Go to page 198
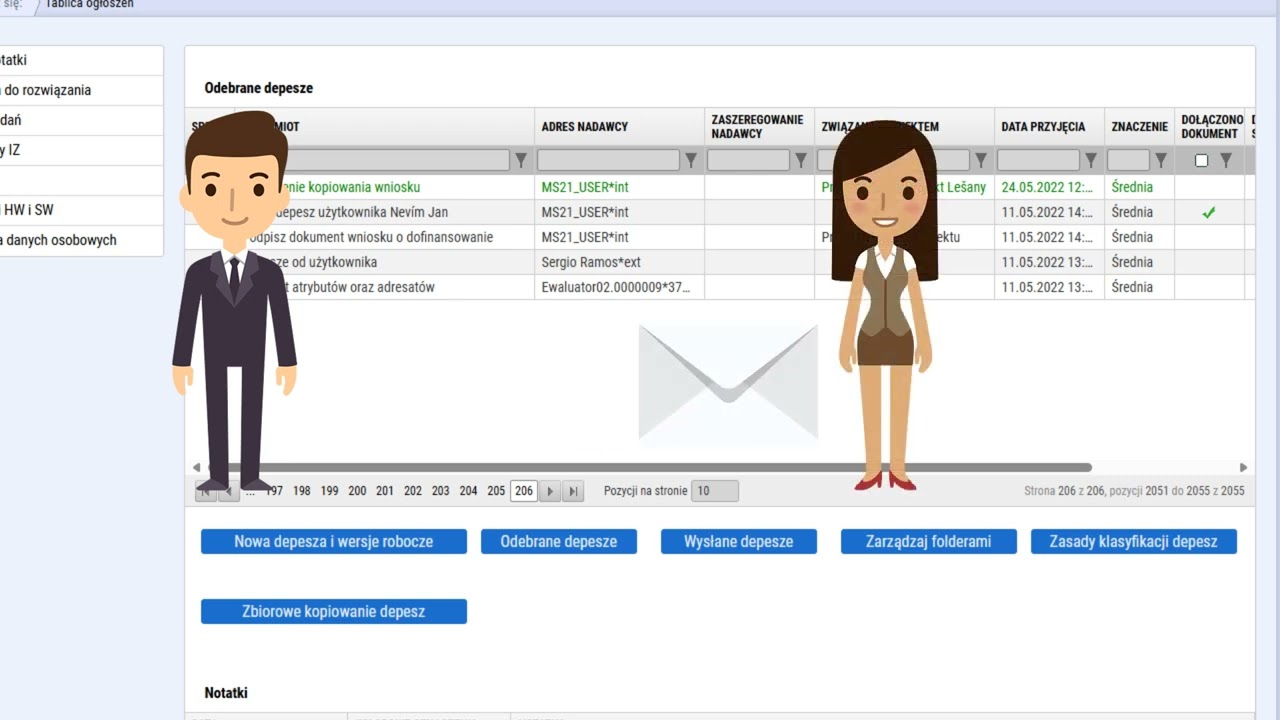Image resolution: width=1280 pixels, height=720 pixels. [x=301, y=491]
